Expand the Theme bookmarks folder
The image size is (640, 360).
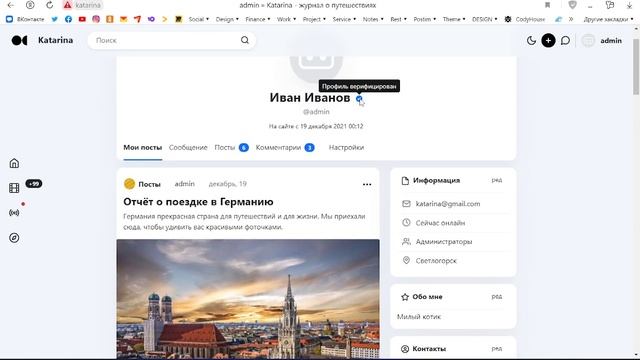tap(454, 19)
